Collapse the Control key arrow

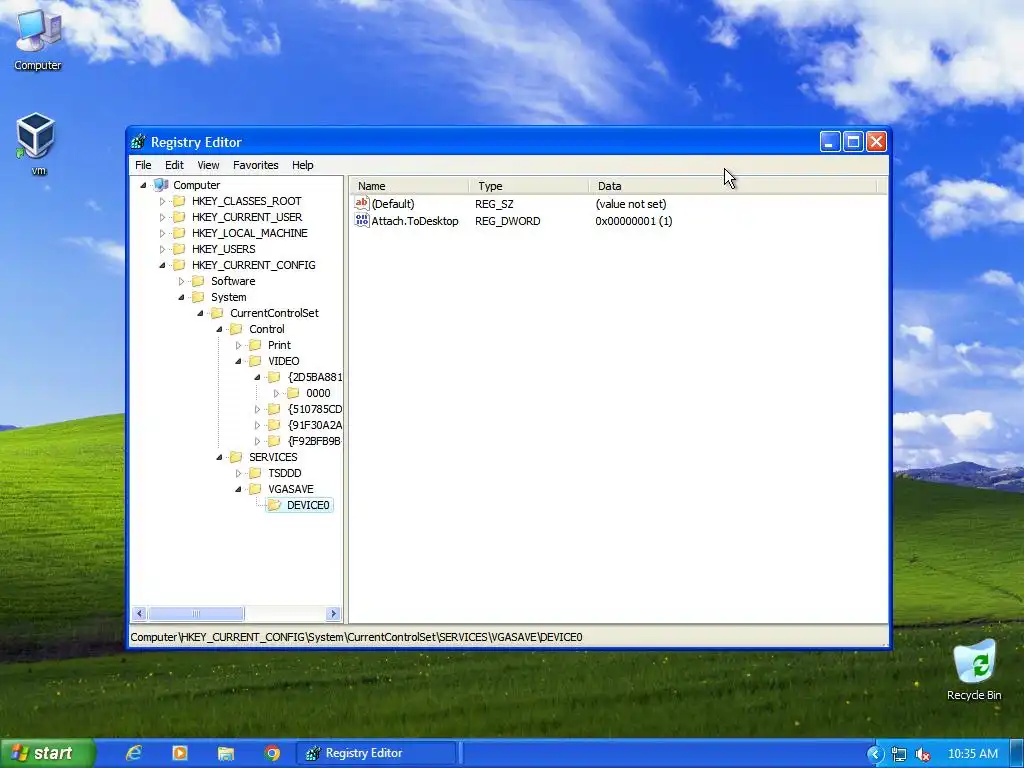point(219,329)
